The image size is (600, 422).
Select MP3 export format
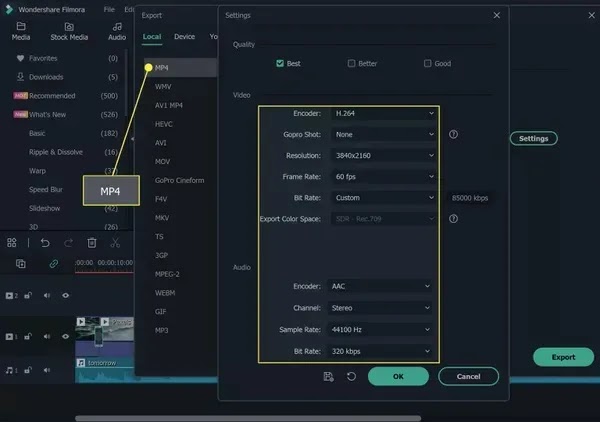pos(161,331)
